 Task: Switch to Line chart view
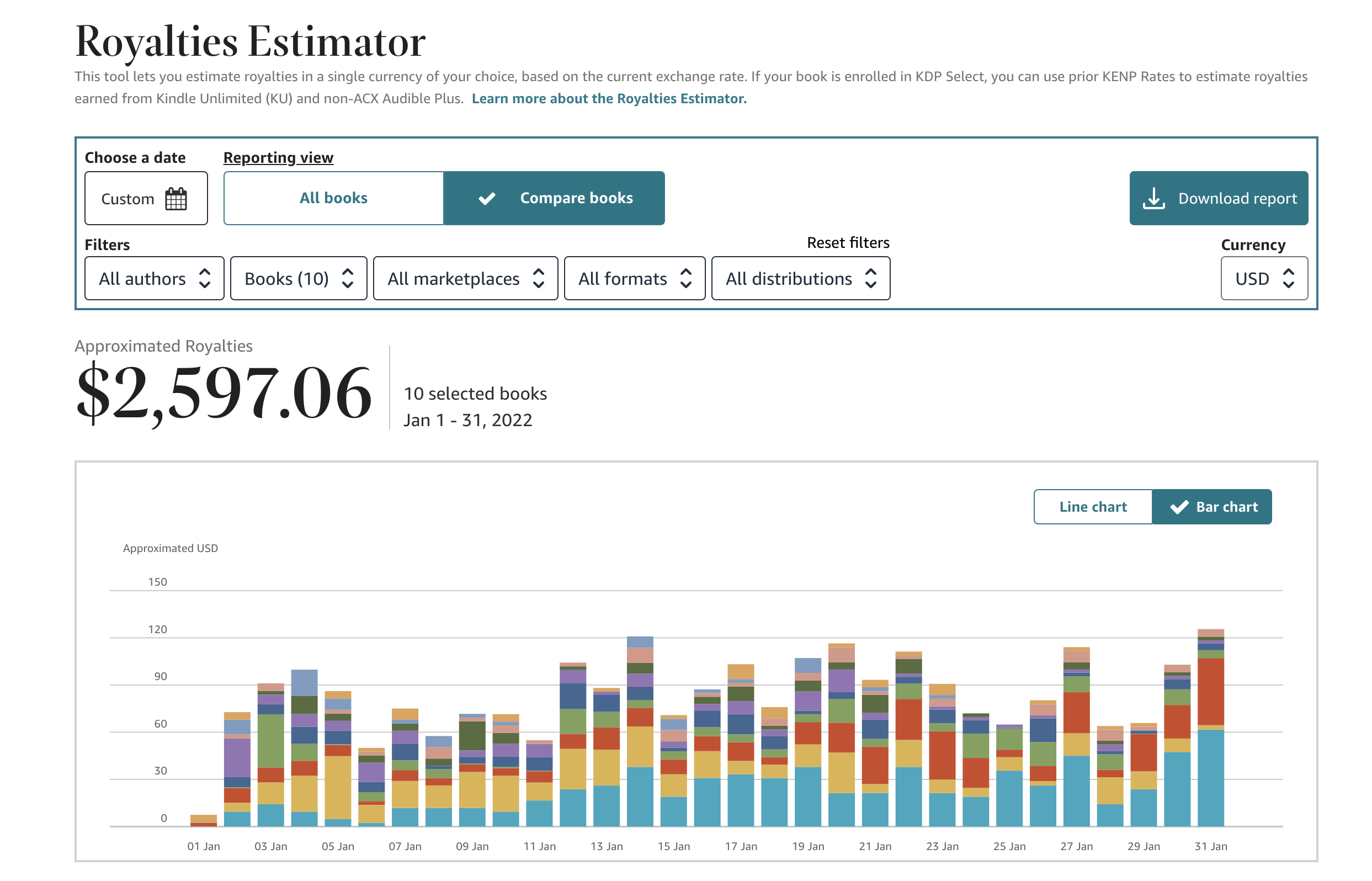tap(1093, 507)
